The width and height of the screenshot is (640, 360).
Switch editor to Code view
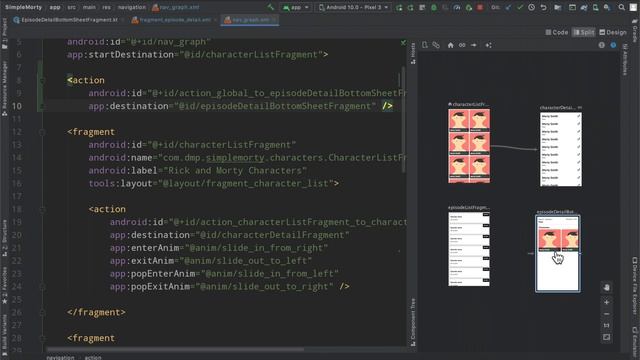(557, 32)
